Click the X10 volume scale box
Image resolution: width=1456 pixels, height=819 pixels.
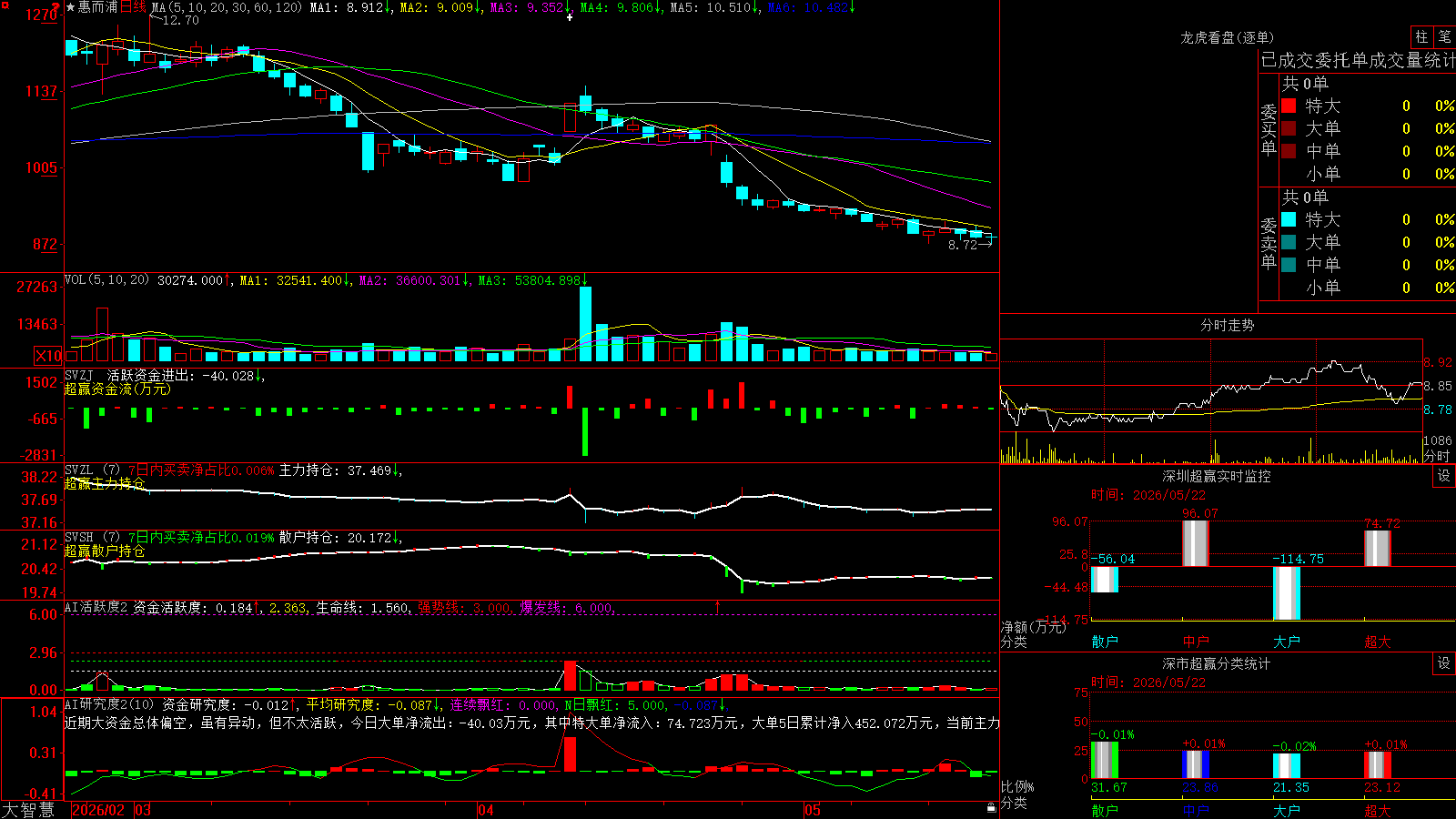click(x=49, y=356)
